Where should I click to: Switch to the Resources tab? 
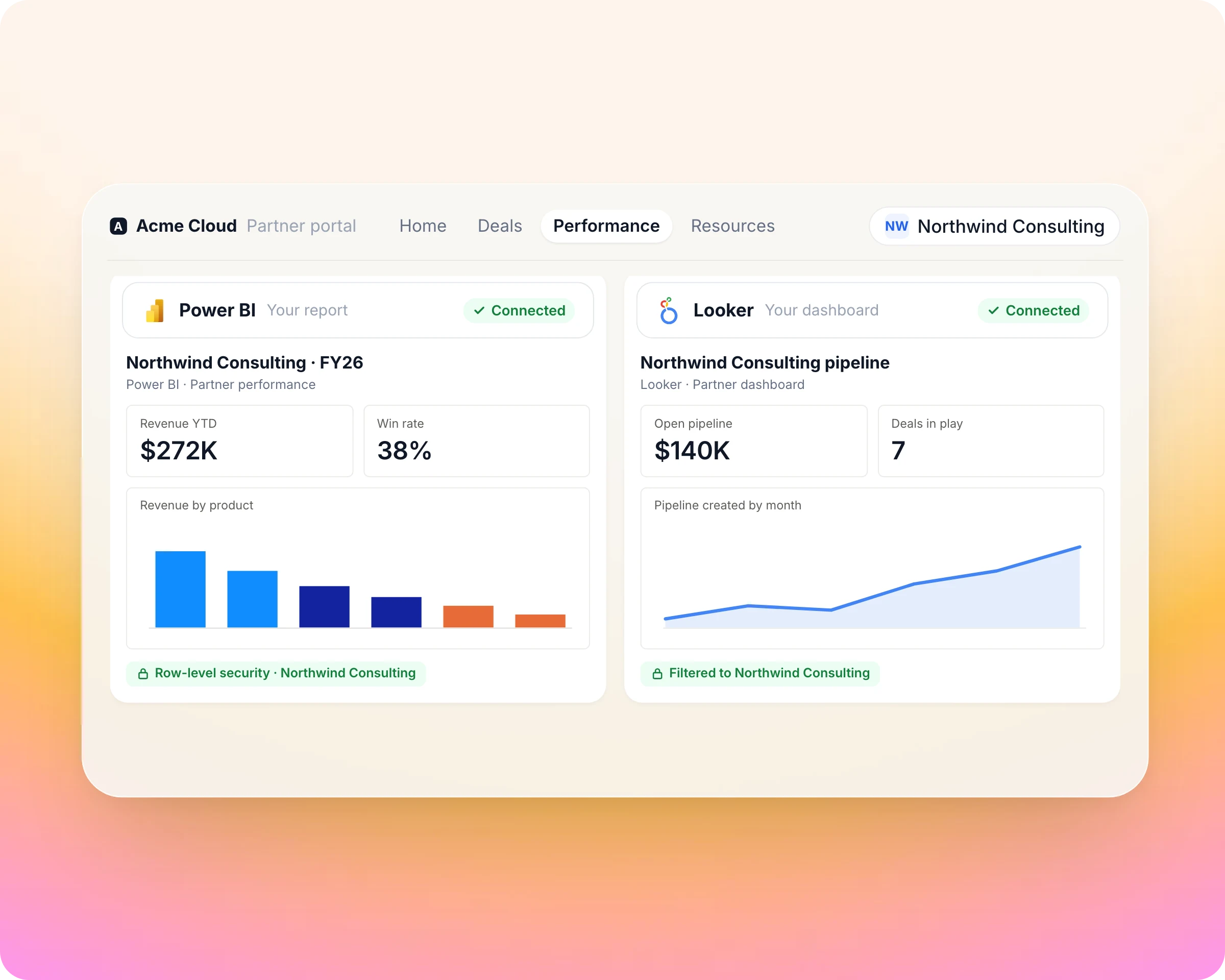732,226
